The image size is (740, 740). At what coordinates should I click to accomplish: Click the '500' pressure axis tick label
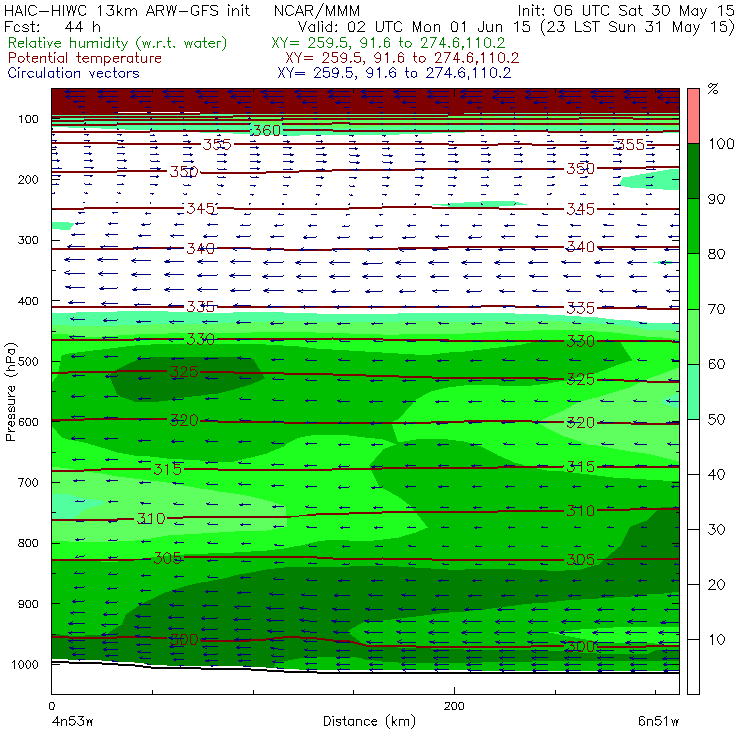click(28, 361)
